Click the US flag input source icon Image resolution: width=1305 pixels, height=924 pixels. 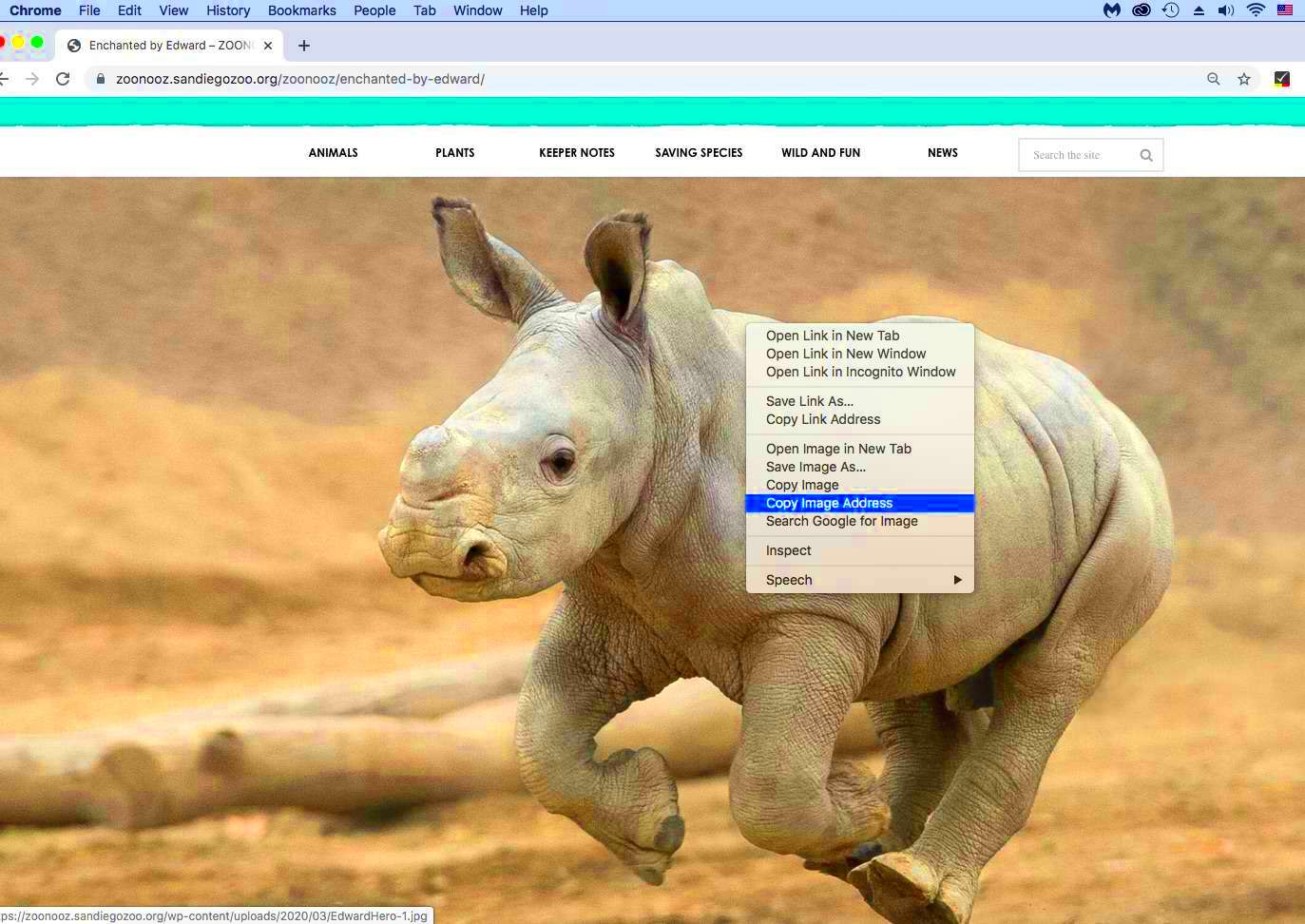pyautogui.click(x=1285, y=10)
